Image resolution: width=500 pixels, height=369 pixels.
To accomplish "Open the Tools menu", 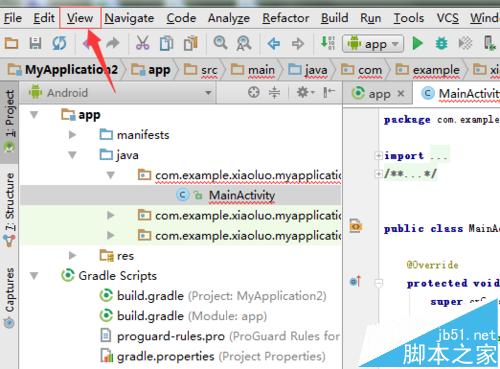I will (x=409, y=18).
